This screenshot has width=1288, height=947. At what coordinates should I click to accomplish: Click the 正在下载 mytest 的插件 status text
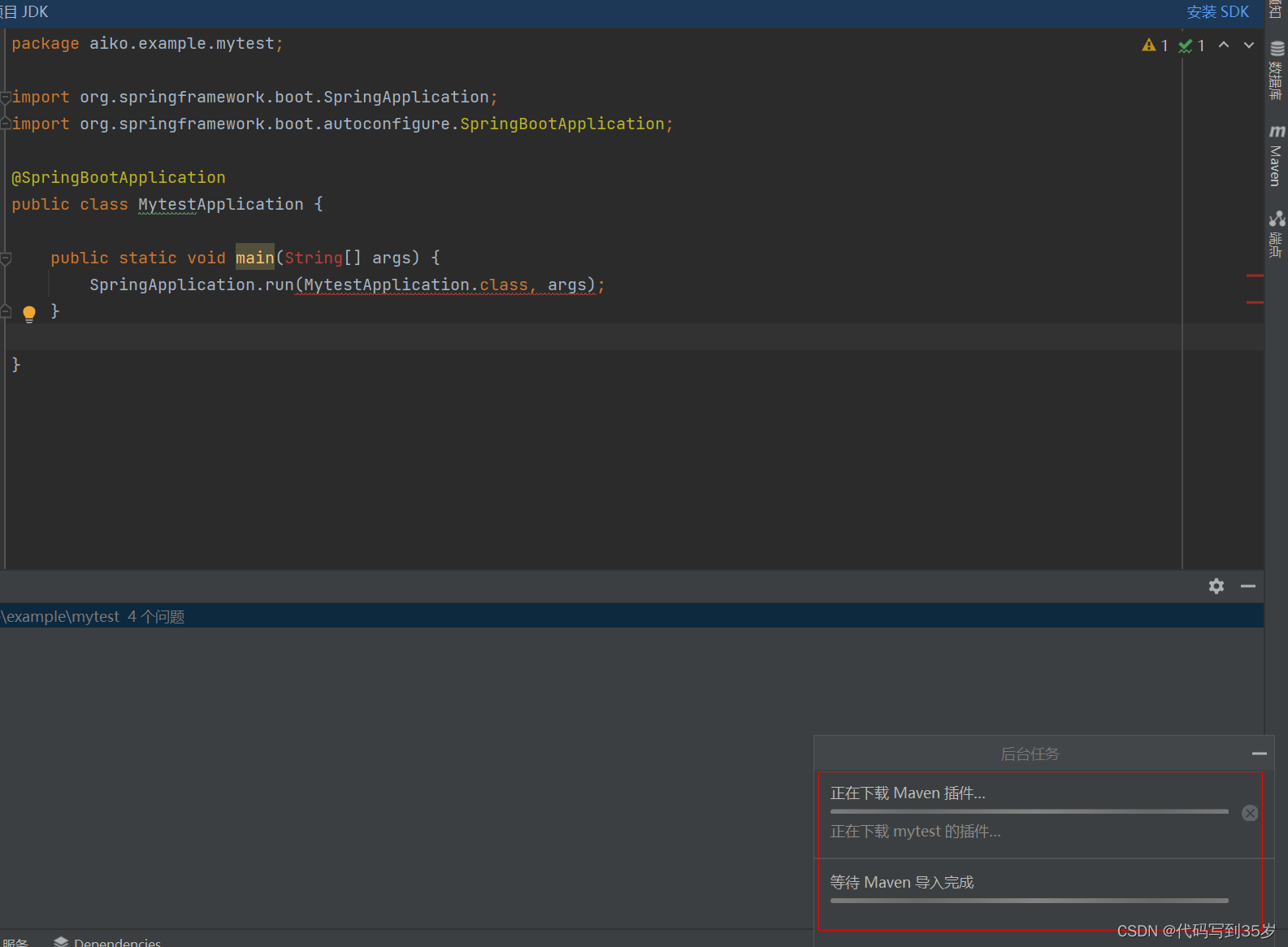pos(915,831)
